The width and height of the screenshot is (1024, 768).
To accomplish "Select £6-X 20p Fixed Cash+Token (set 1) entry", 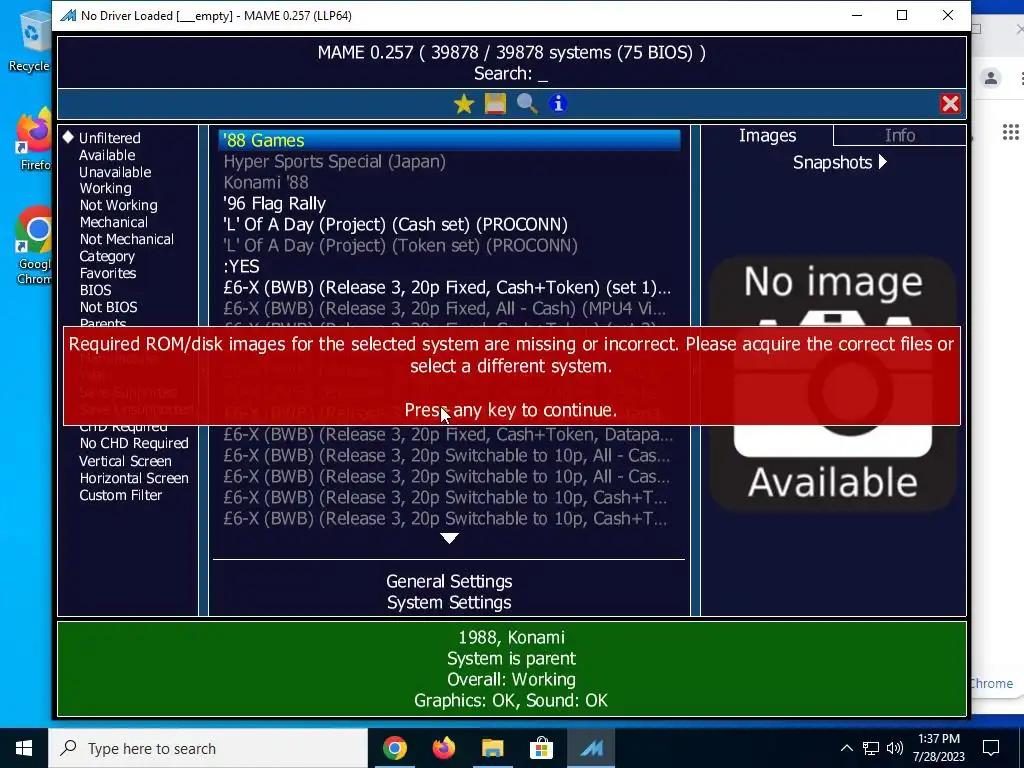I will click(x=449, y=287).
